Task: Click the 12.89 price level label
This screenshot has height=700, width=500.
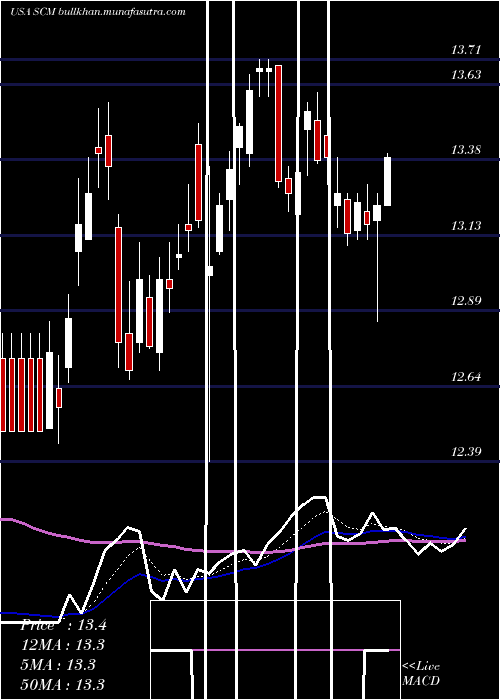Action: pyautogui.click(x=466, y=300)
